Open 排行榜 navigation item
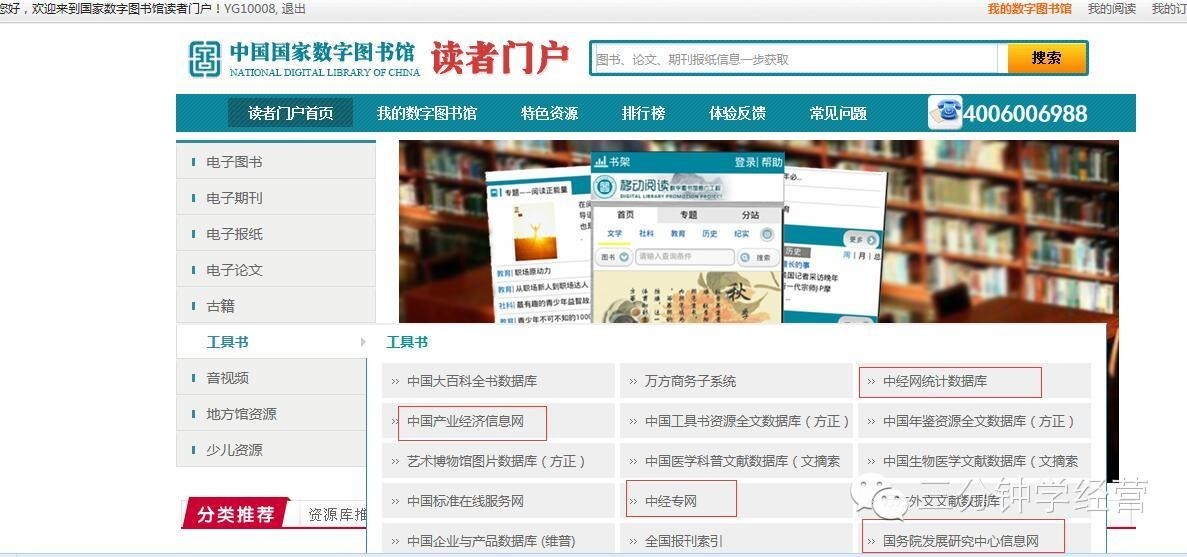The width and height of the screenshot is (1187, 557). point(643,114)
